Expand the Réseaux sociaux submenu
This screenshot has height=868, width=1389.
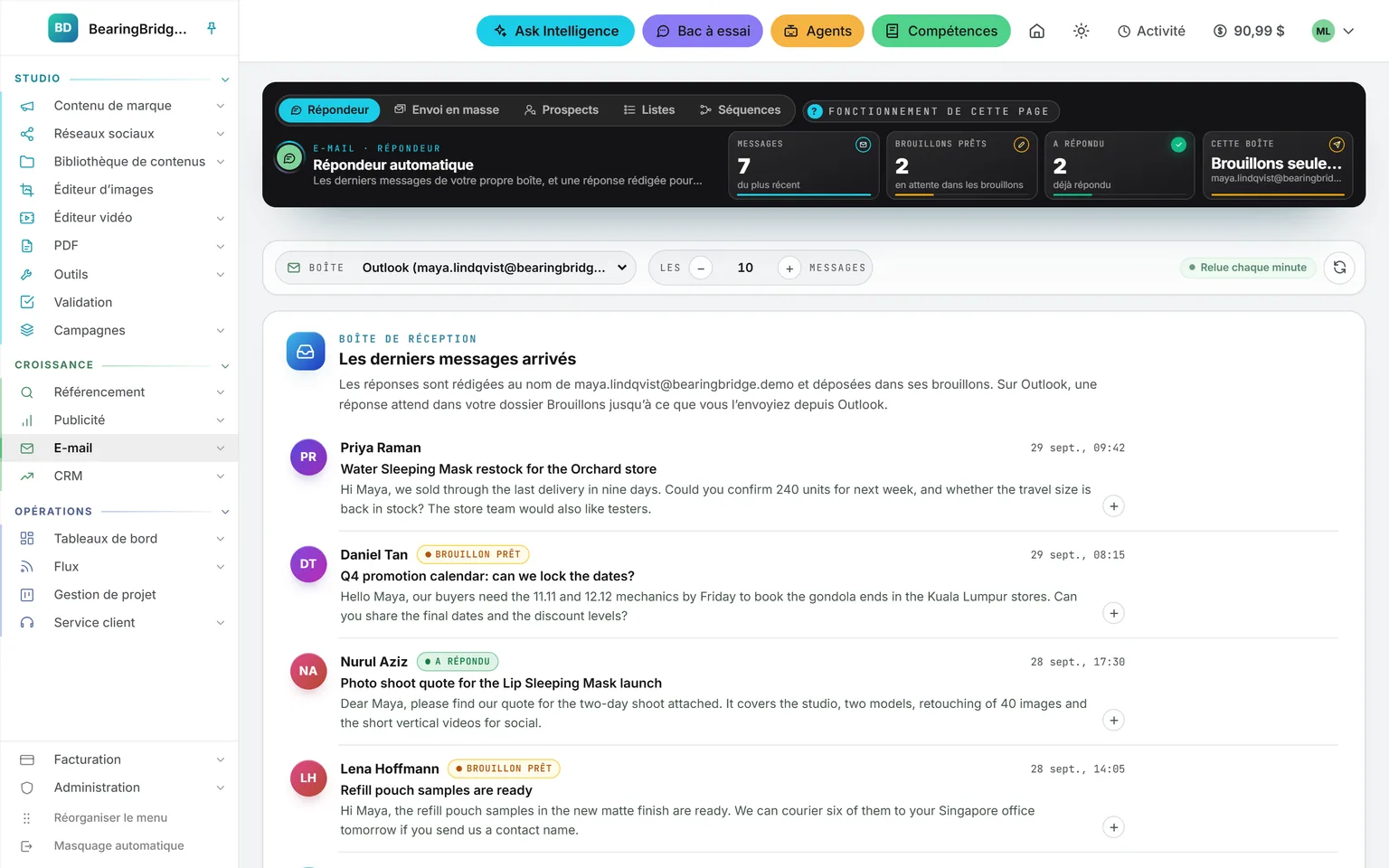pyautogui.click(x=220, y=134)
